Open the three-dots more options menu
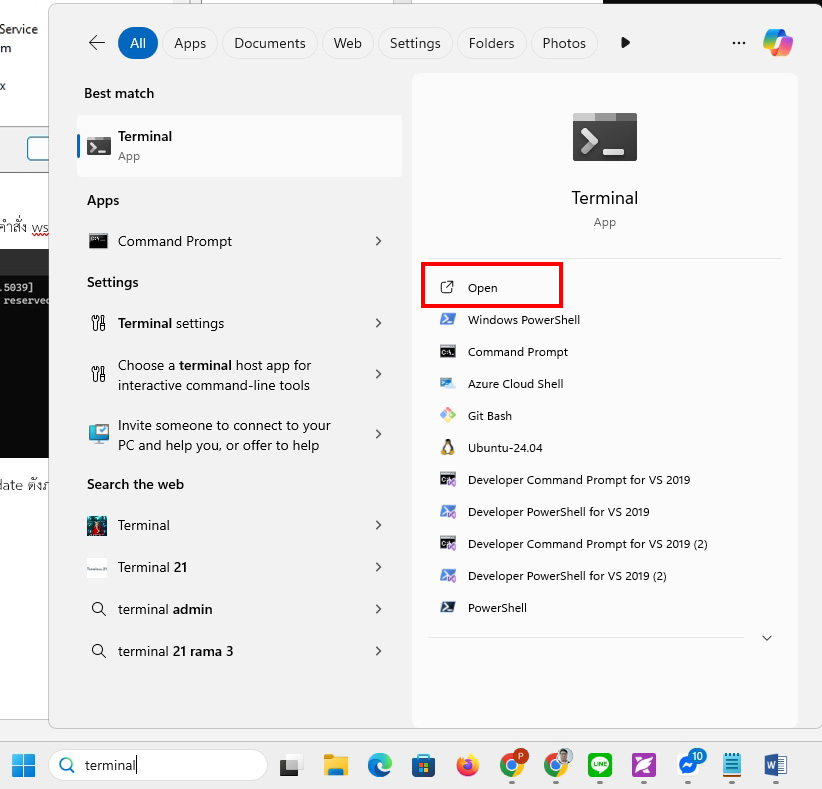The width and height of the screenshot is (822, 789). coord(739,43)
